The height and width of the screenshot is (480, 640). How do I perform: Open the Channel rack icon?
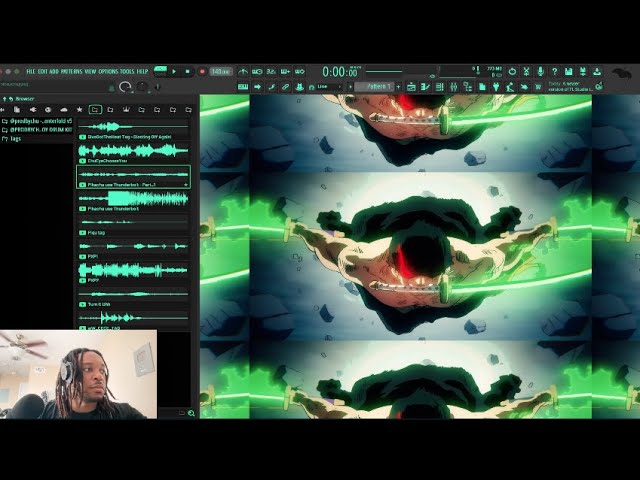click(x=440, y=87)
